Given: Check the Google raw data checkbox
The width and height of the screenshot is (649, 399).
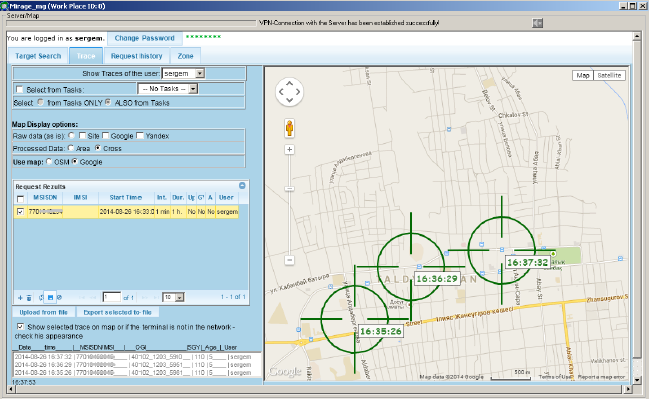Looking at the screenshot, I should tap(106, 135).
